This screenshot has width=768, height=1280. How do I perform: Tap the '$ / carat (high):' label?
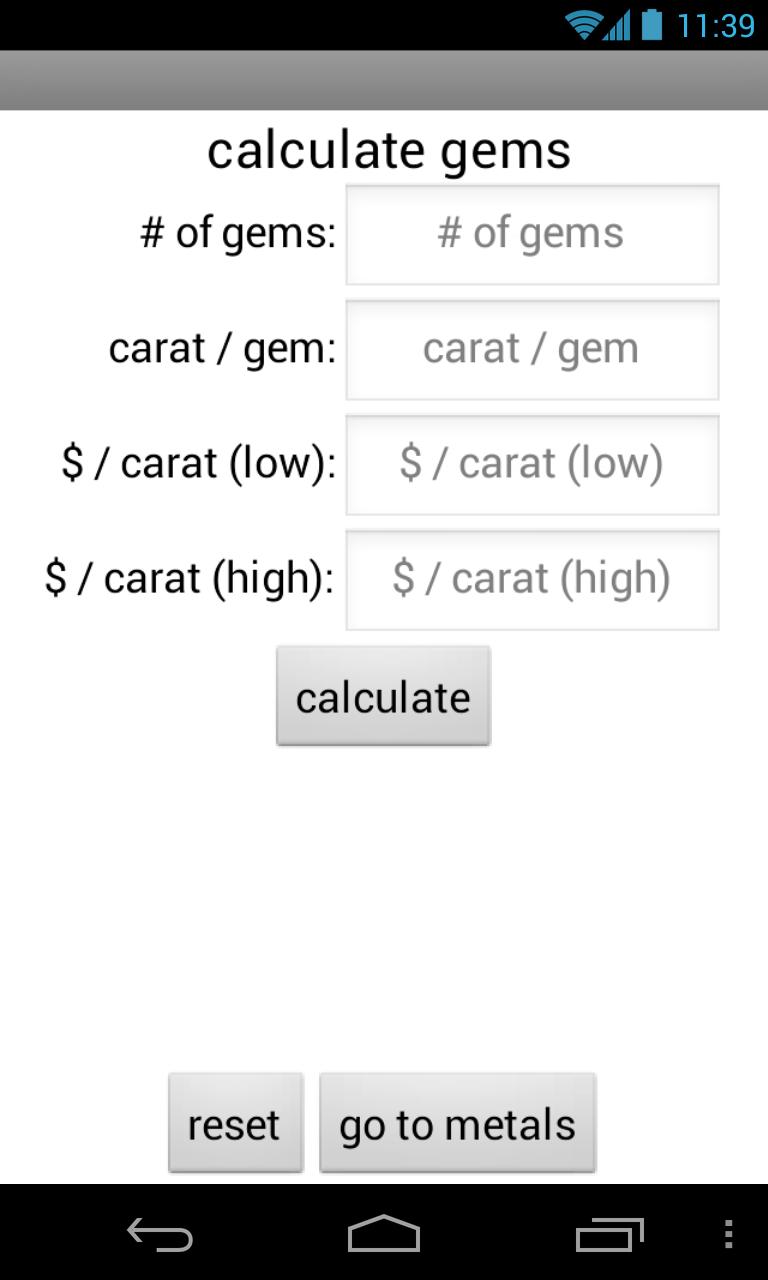click(x=190, y=579)
